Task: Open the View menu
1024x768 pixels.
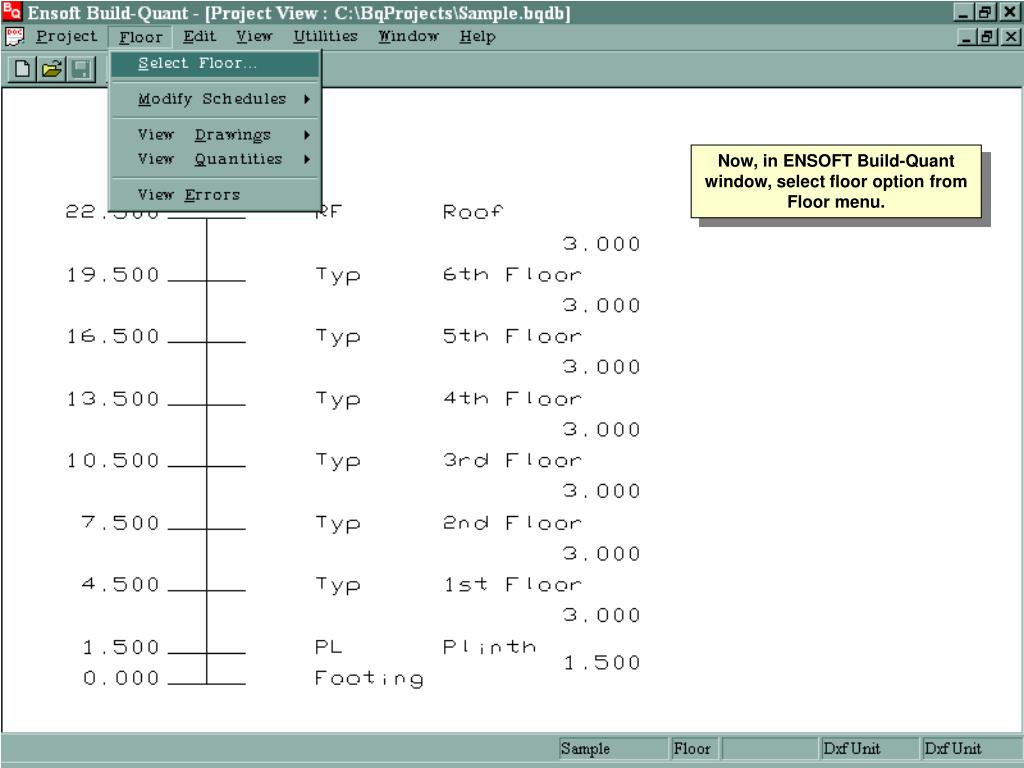Action: (253, 37)
